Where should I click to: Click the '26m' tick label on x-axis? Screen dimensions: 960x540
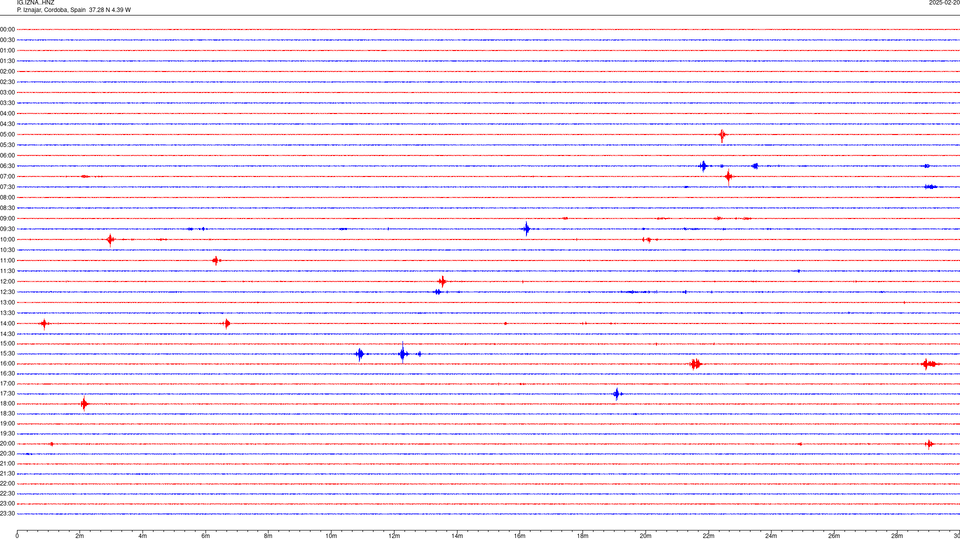click(x=834, y=536)
